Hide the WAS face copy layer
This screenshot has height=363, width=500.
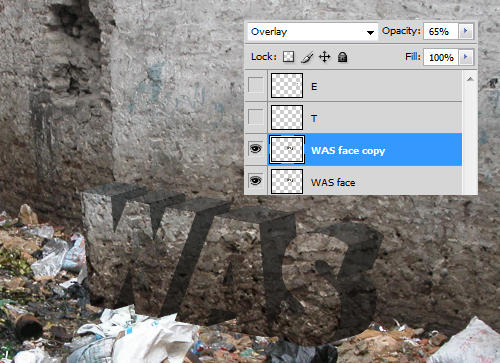point(256,149)
